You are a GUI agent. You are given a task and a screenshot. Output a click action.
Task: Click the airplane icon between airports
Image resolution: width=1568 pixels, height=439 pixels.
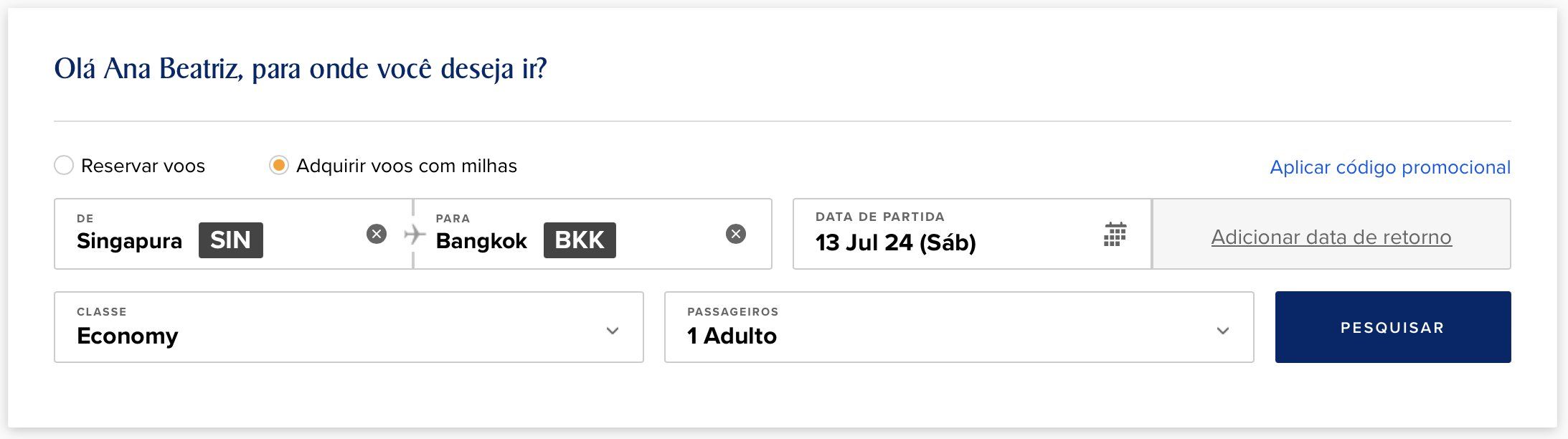tap(415, 234)
